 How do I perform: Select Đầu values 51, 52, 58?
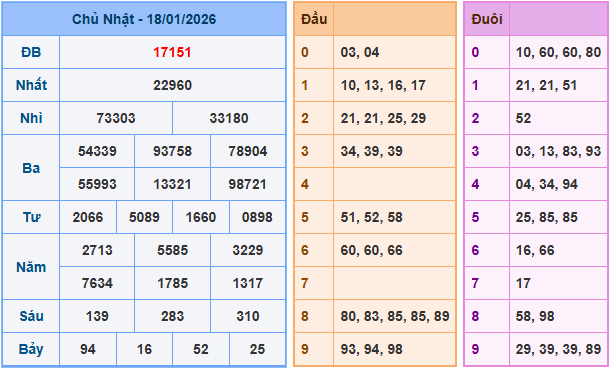point(371,217)
